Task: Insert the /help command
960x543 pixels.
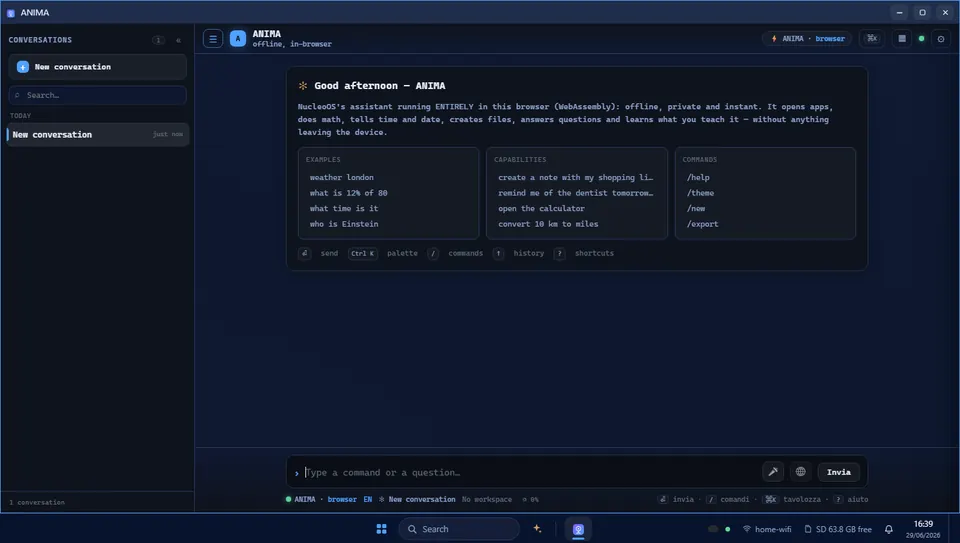Action: tap(698, 178)
